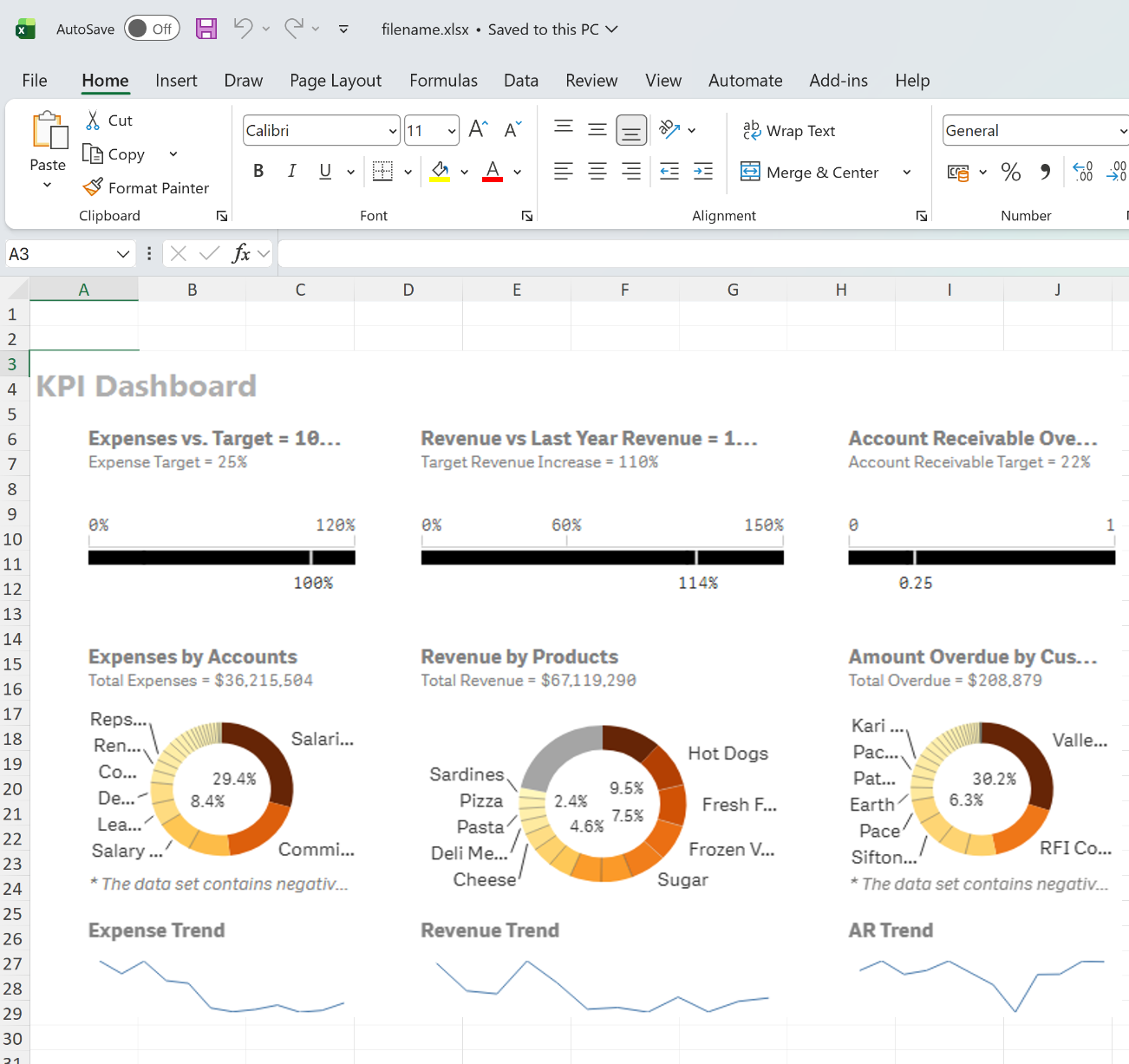Click the Save icon in title bar

(206, 29)
